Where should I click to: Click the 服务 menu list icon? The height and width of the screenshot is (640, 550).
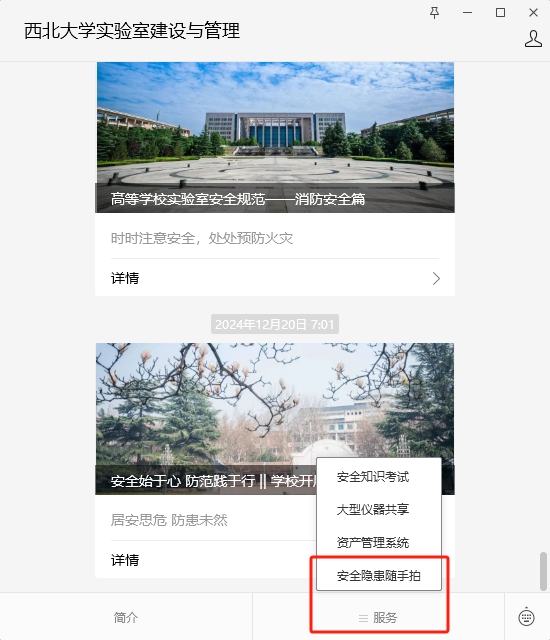363,618
